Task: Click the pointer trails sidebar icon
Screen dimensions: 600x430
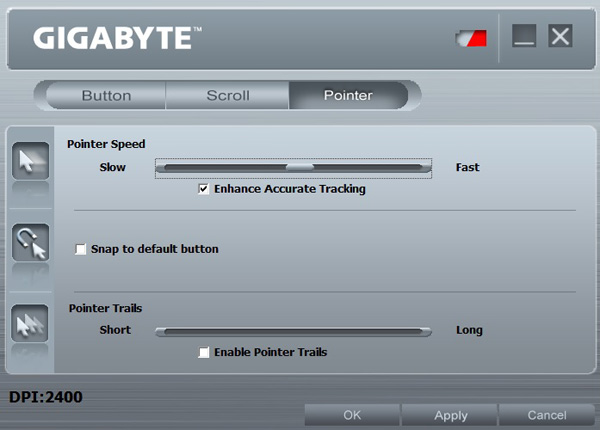Action: (30, 323)
